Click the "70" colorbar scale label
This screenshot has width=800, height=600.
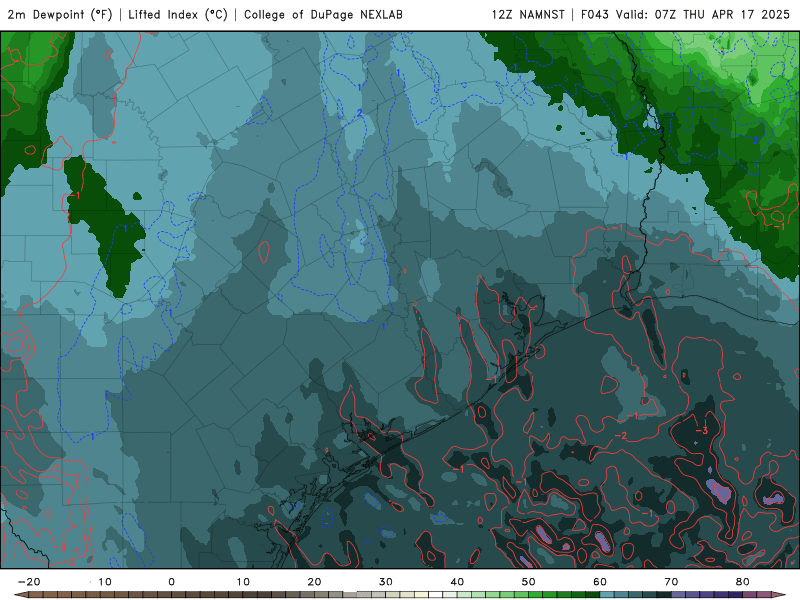(x=671, y=582)
